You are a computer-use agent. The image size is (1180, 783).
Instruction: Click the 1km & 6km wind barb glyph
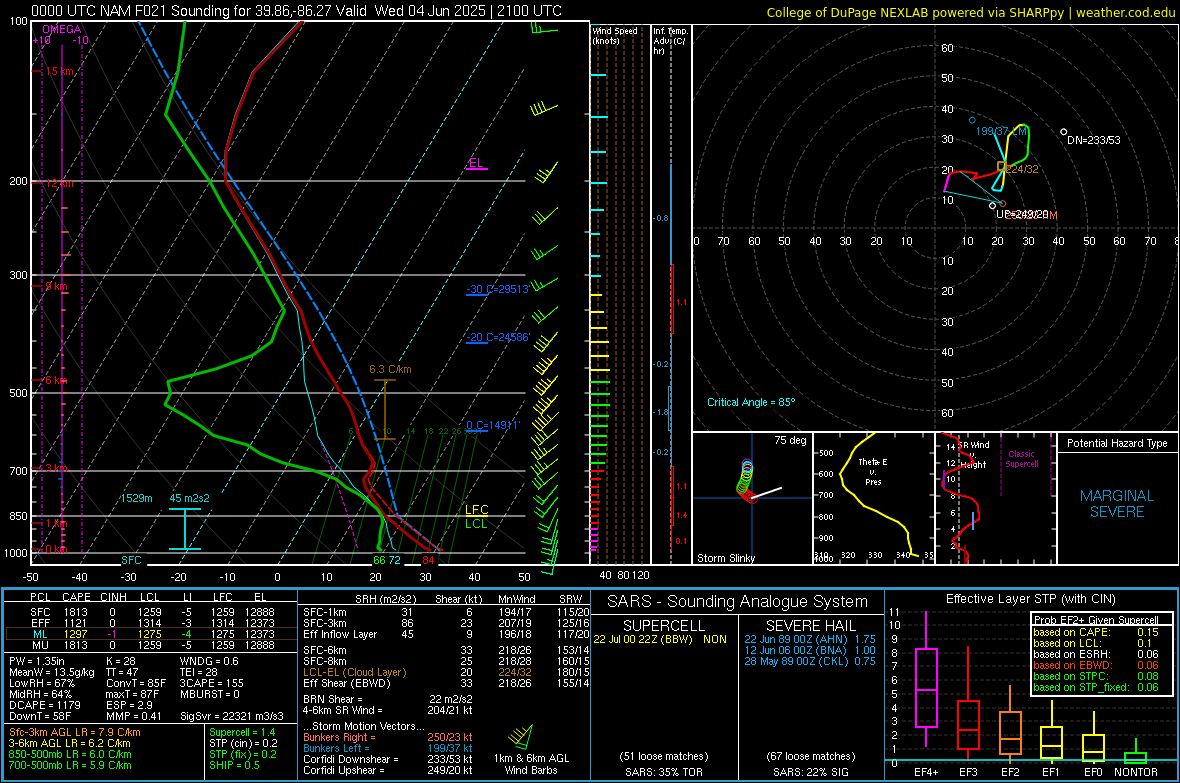pyautogui.click(x=522, y=736)
